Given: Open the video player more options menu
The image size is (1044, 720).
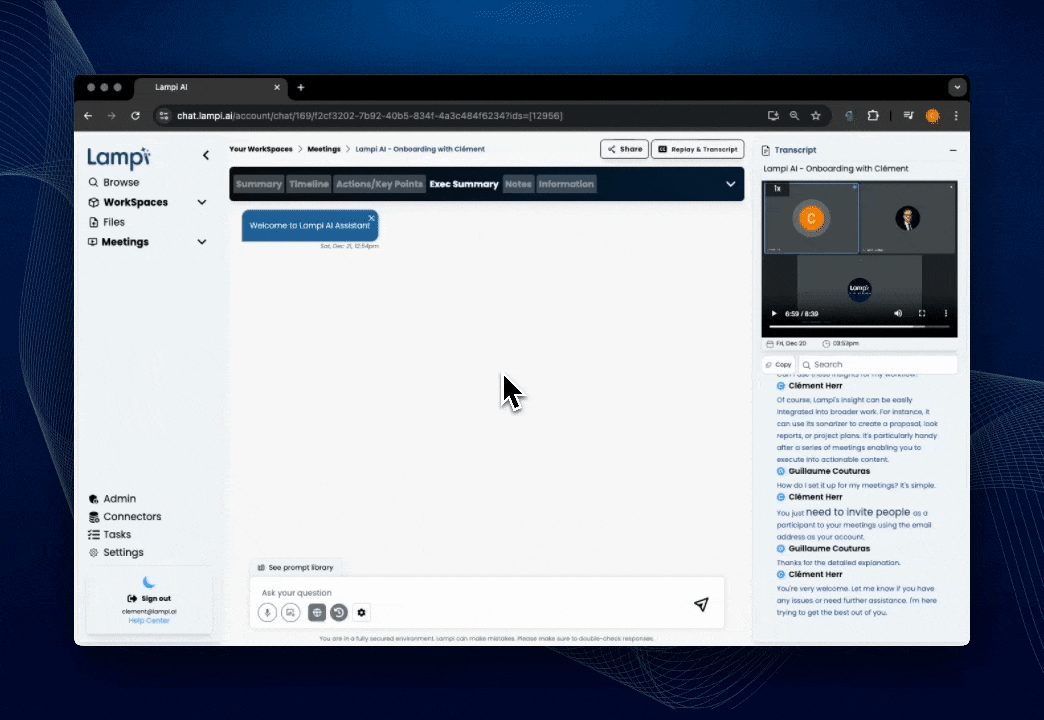Looking at the screenshot, I should click(946, 314).
